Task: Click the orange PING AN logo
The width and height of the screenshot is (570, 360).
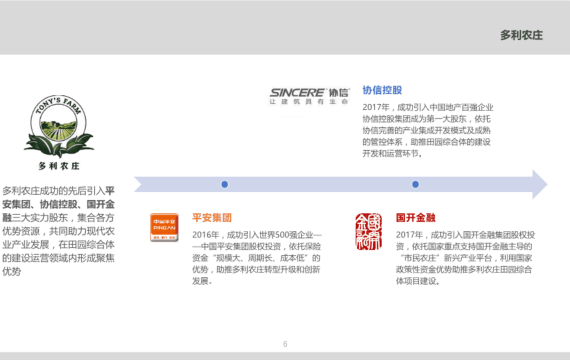Action: click(164, 228)
